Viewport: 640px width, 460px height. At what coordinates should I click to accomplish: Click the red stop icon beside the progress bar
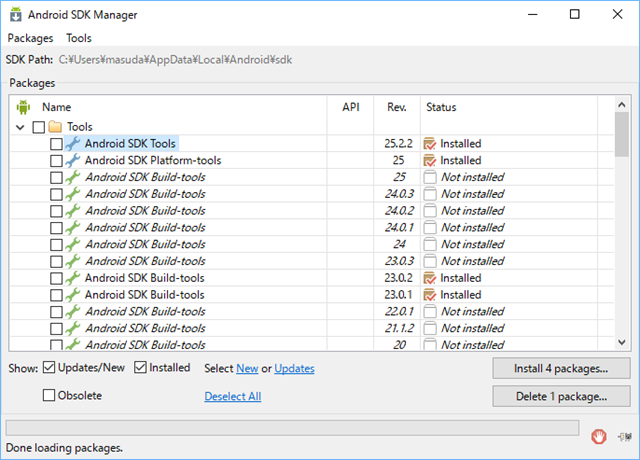[599, 436]
